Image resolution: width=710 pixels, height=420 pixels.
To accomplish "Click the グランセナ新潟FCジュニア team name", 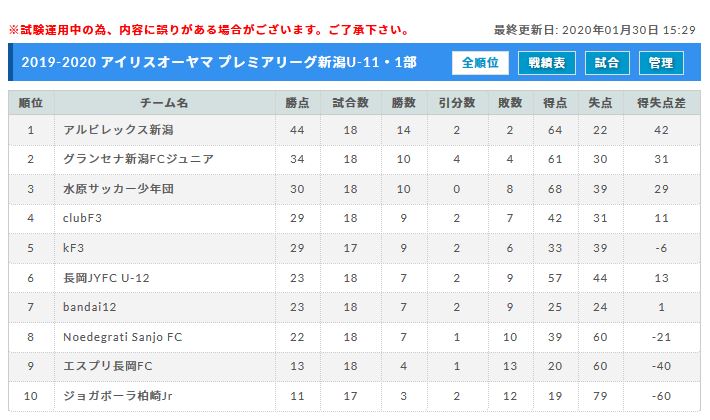I will tap(138, 159).
